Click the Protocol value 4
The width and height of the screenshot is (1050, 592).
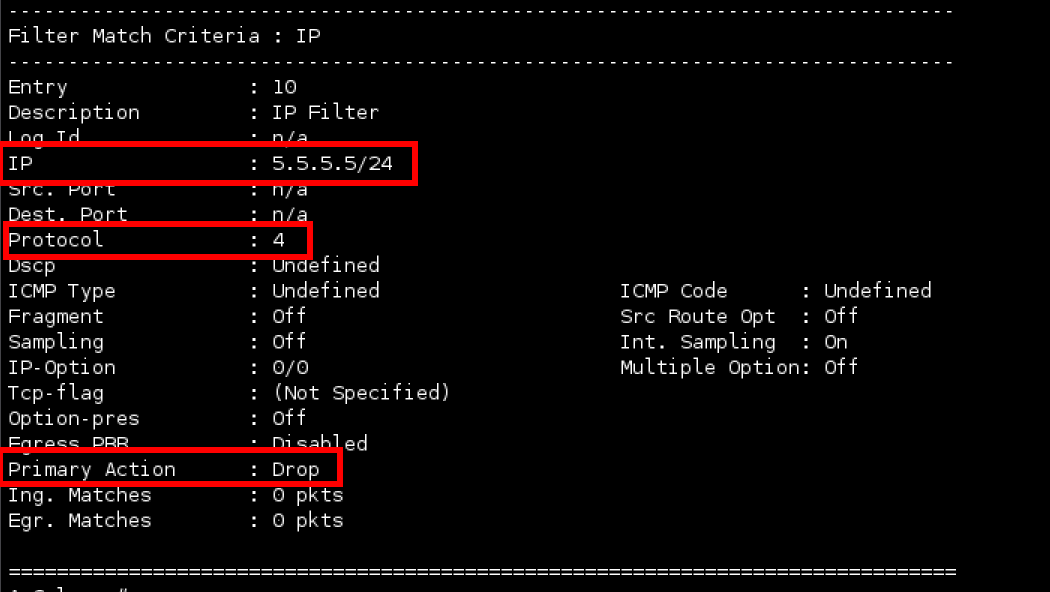click(x=278, y=240)
